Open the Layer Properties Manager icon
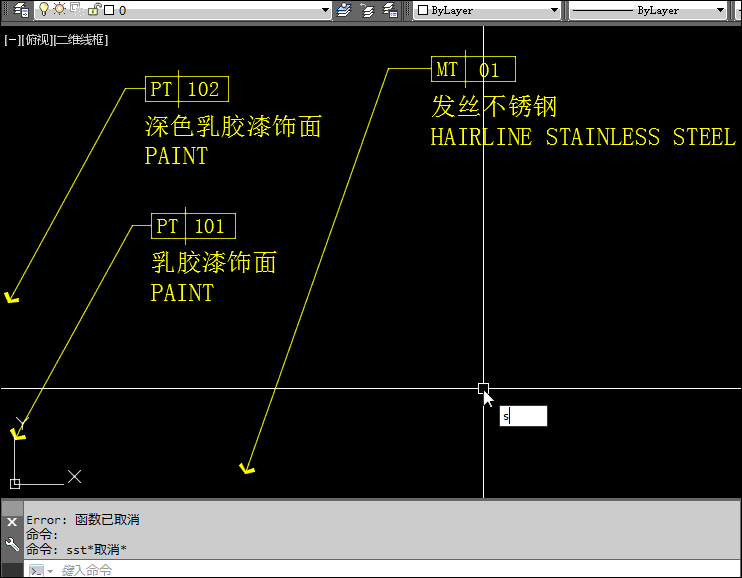Image resolution: width=742 pixels, height=578 pixels. tap(20, 10)
